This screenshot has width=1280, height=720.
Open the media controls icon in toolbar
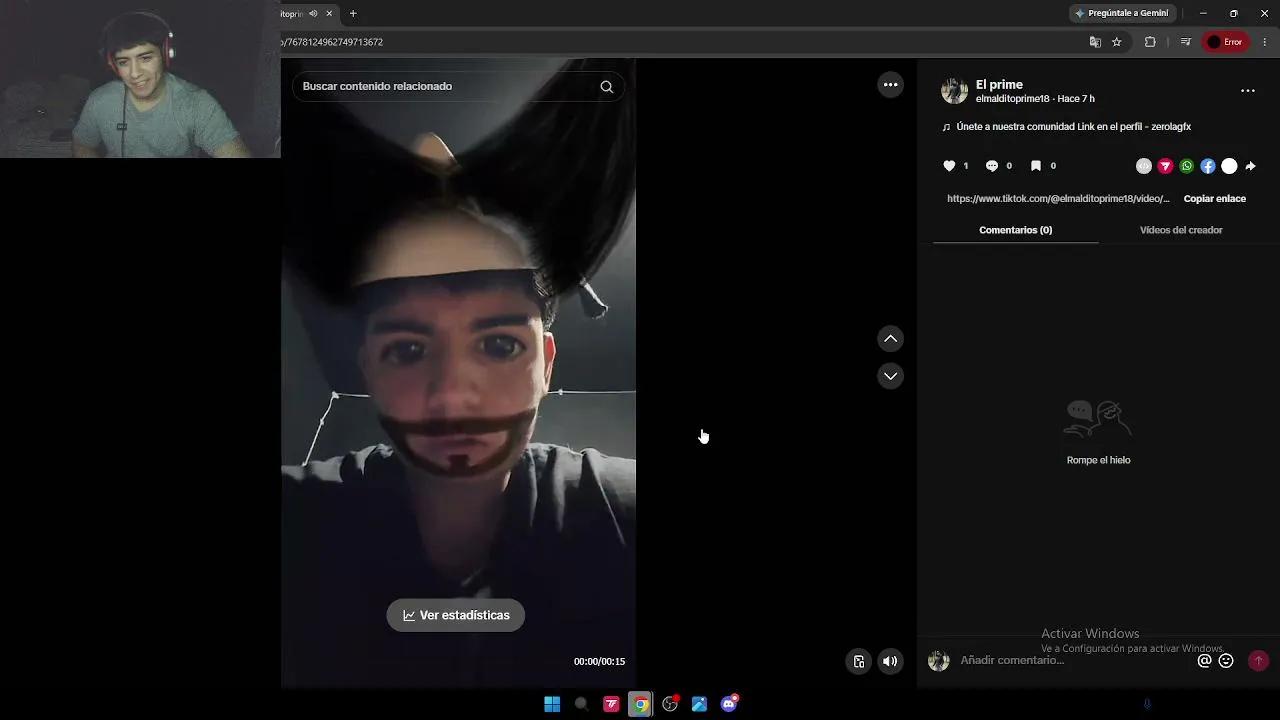point(1185,42)
